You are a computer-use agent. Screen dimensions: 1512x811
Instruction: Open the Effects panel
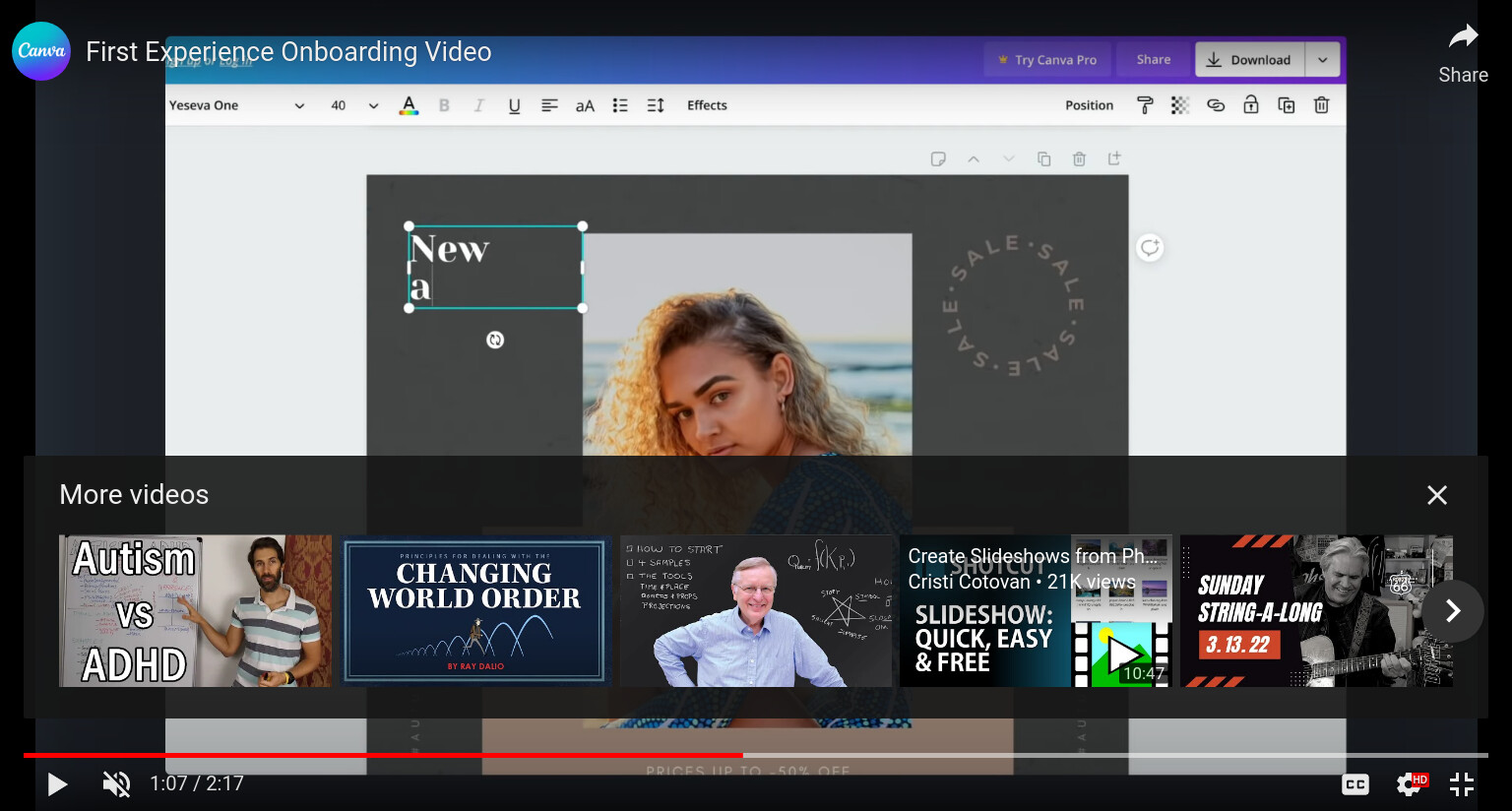coord(707,105)
